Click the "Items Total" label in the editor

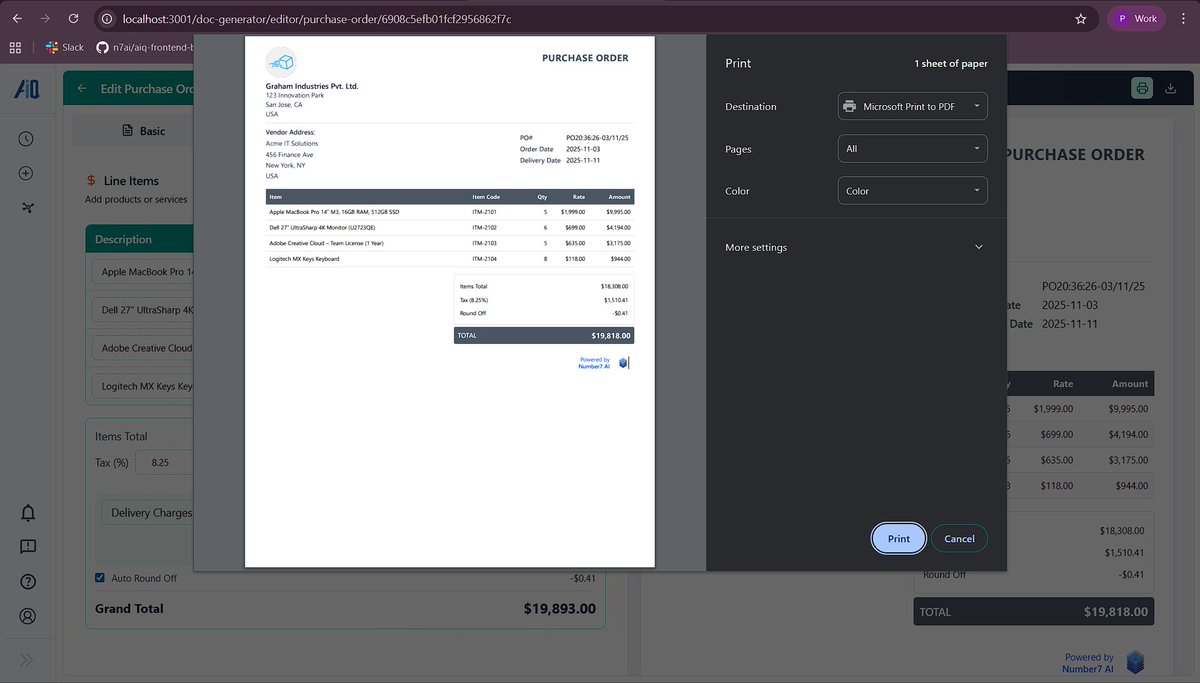(121, 436)
